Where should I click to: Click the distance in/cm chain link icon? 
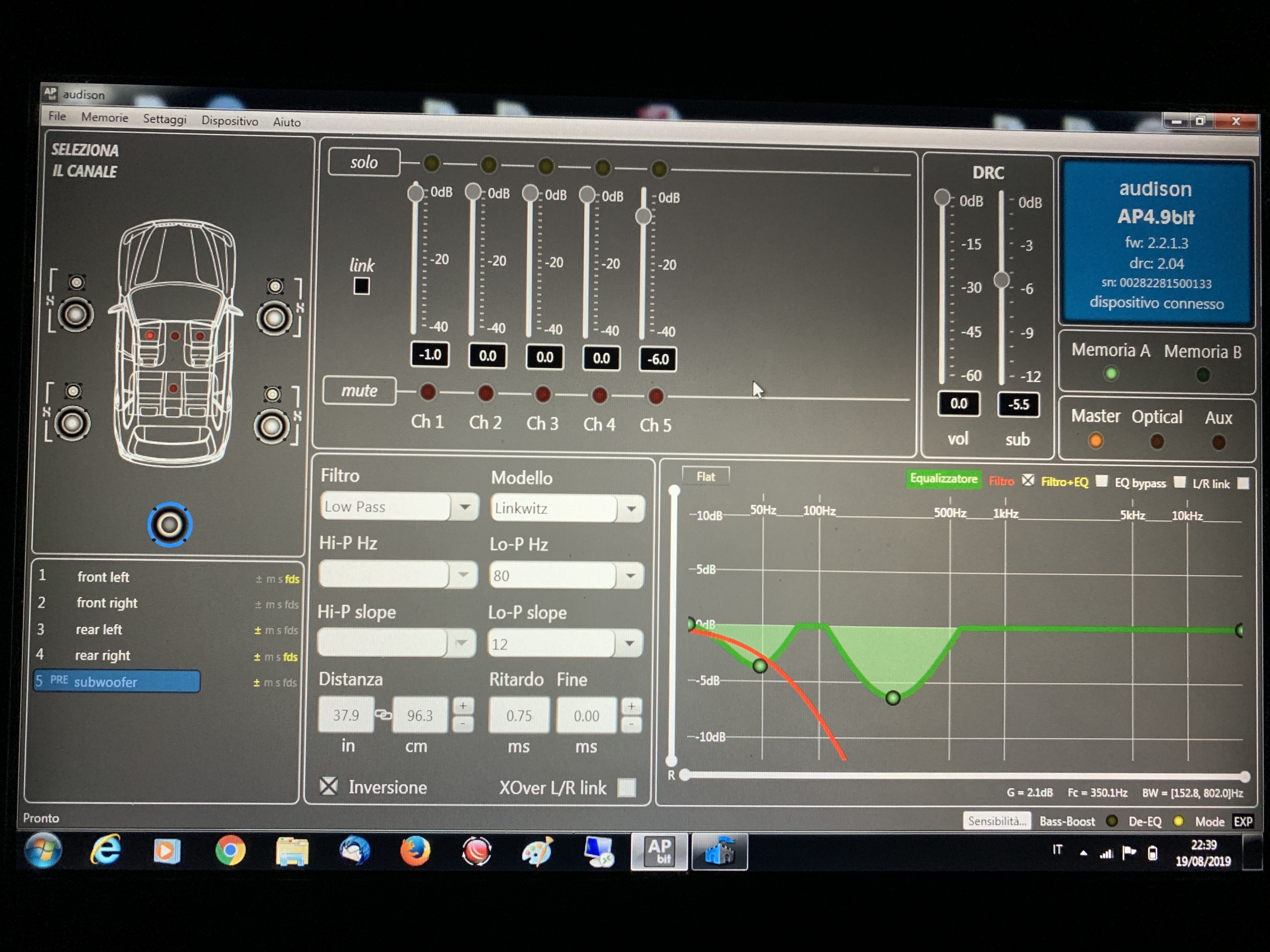383,714
